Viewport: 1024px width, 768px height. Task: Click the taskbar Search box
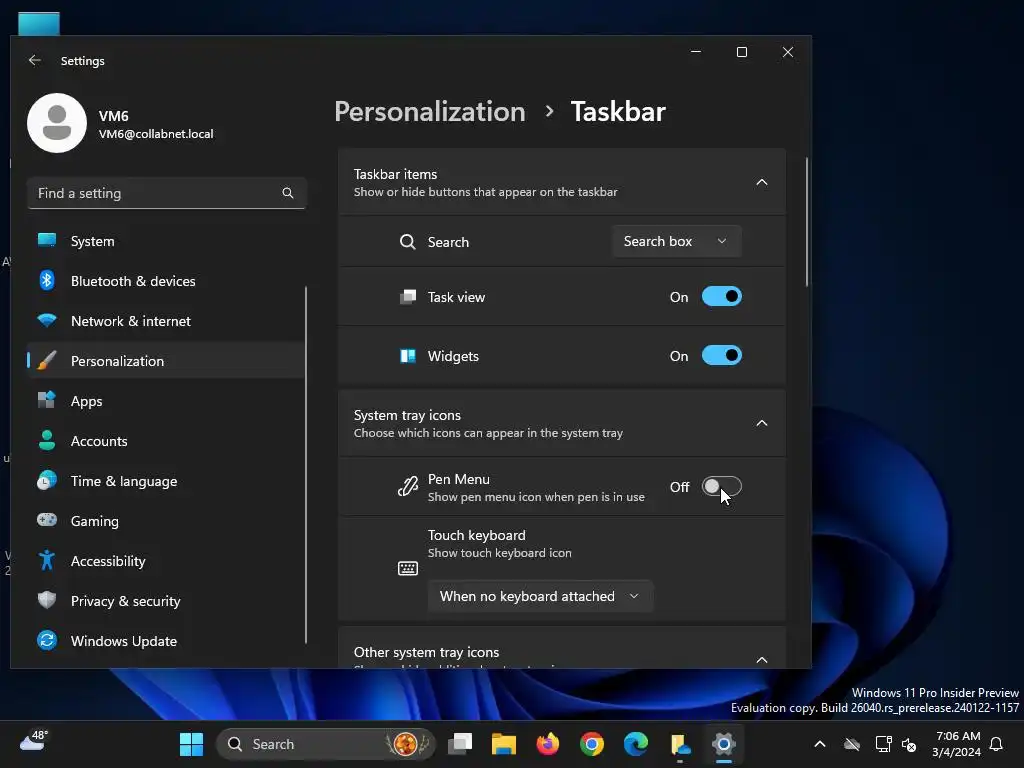pos(325,744)
